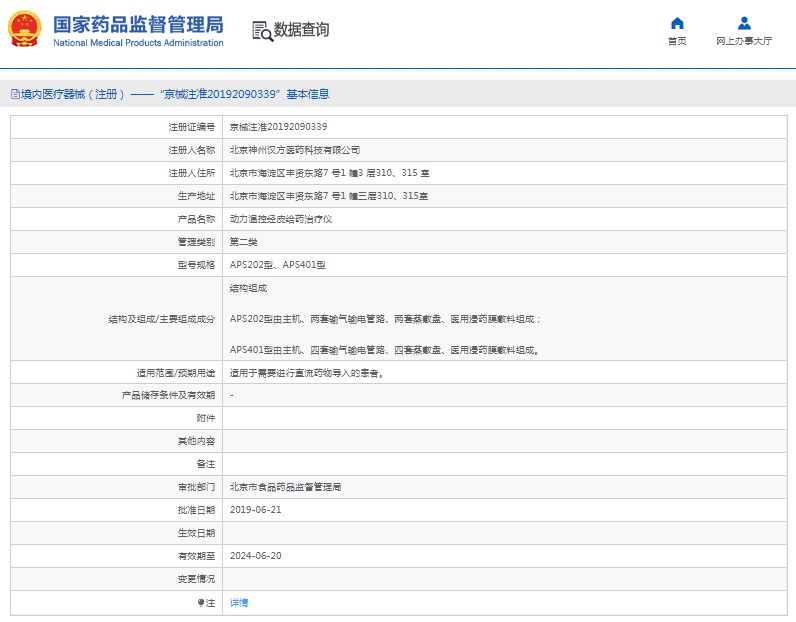This screenshot has width=796, height=622.
Task: Click the 变更情况 label
Action: coord(196,579)
